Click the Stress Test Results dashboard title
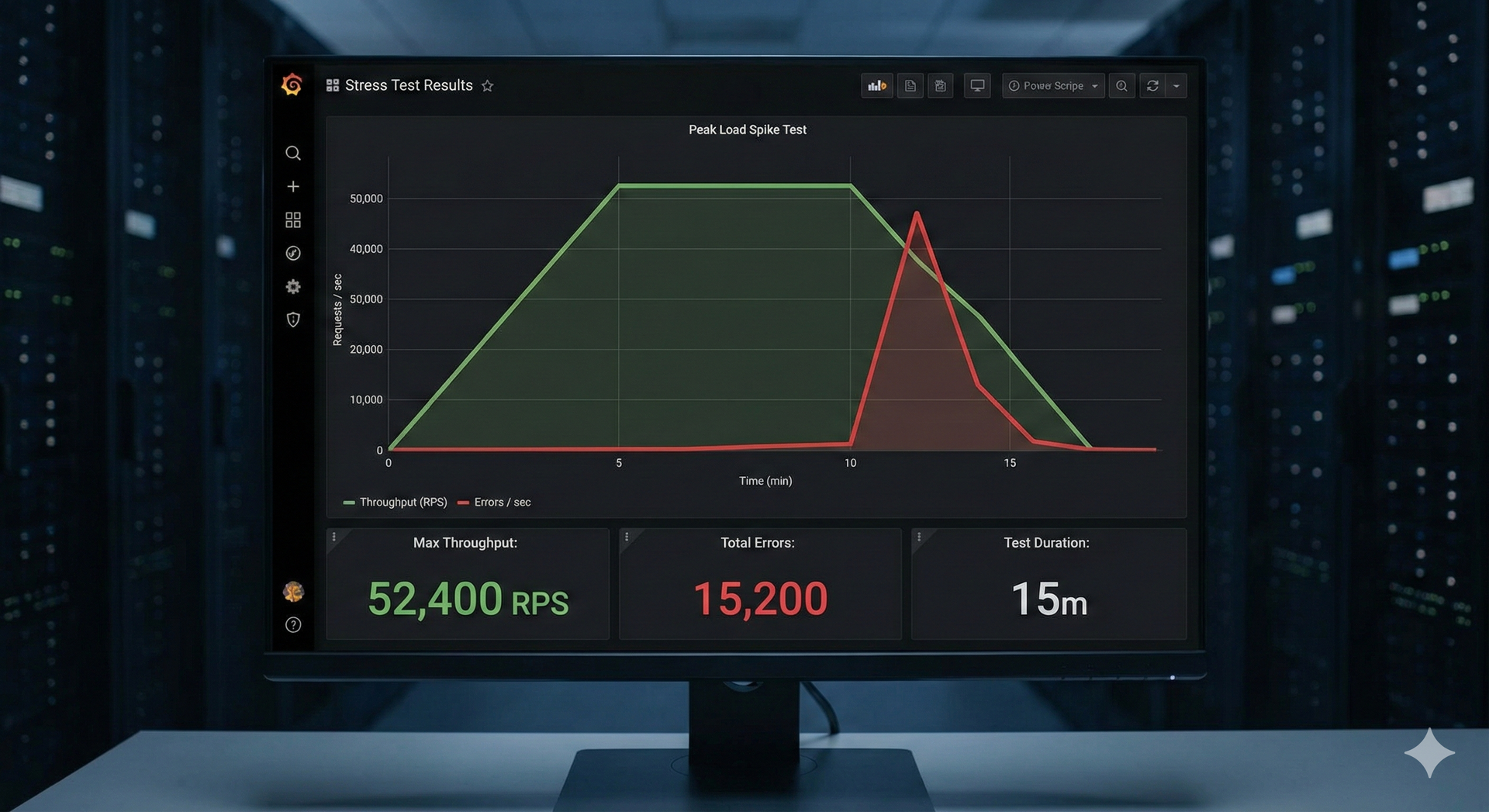Screen dimensions: 1489x812 (408, 86)
